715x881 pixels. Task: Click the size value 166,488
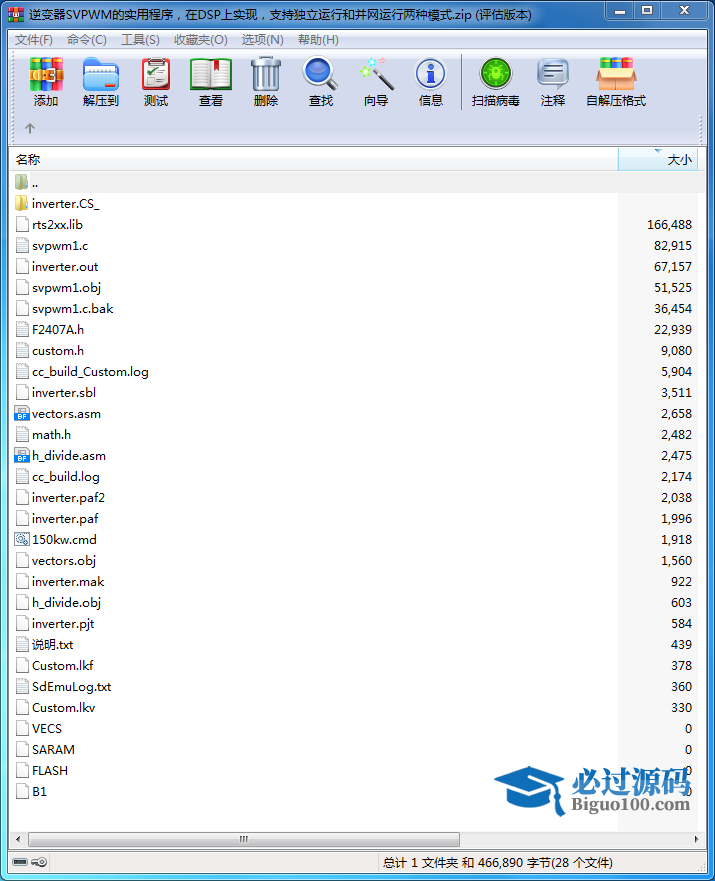pyautogui.click(x=670, y=224)
